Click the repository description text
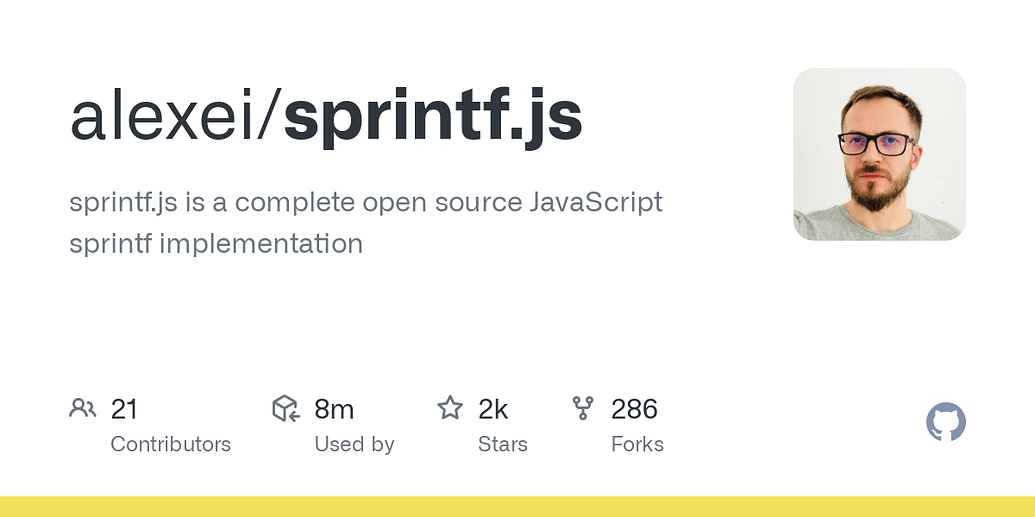Viewport: 1035px width, 517px height. [366, 223]
